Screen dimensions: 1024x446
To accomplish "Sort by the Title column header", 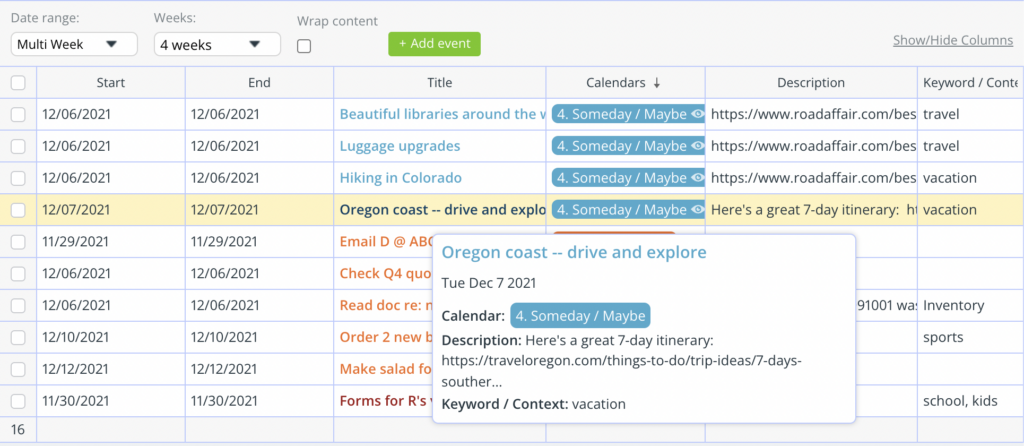I will click(x=440, y=83).
